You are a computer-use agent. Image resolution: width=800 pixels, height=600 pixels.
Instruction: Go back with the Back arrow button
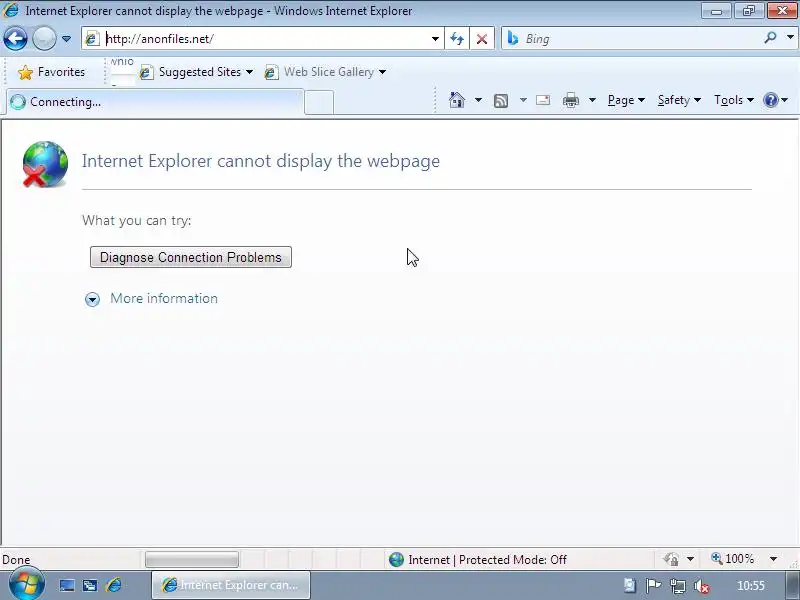(x=15, y=39)
